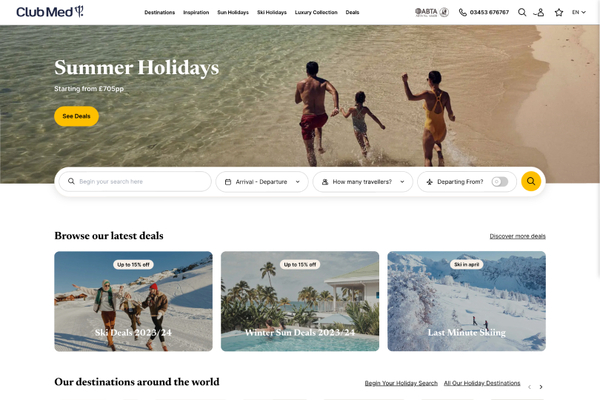Screen dimensions: 600x400
Task: Open the Luxury Collection menu
Action: click(316, 12)
